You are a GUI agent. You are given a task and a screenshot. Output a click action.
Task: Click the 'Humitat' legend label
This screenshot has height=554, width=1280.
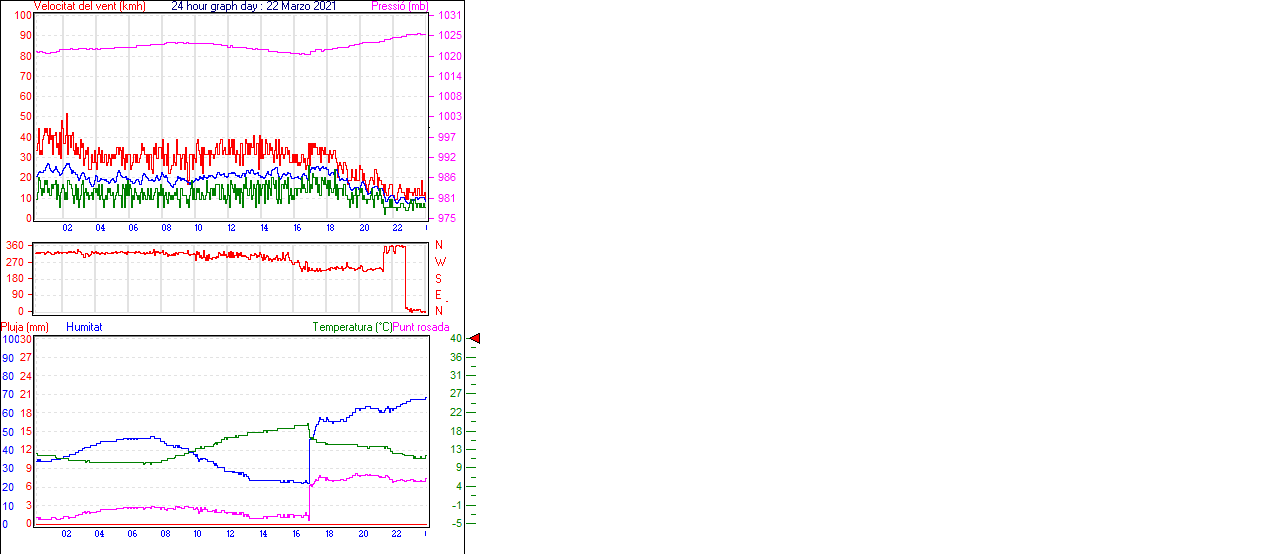[84, 327]
